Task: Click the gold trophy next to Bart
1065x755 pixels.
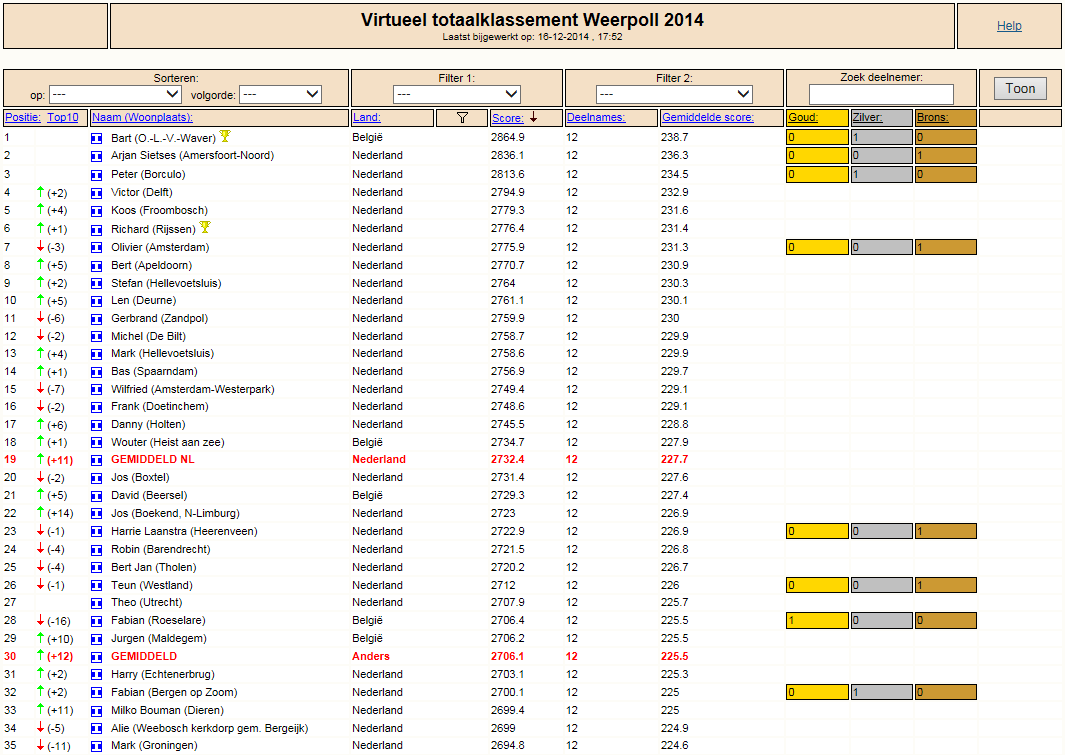Action: click(225, 137)
